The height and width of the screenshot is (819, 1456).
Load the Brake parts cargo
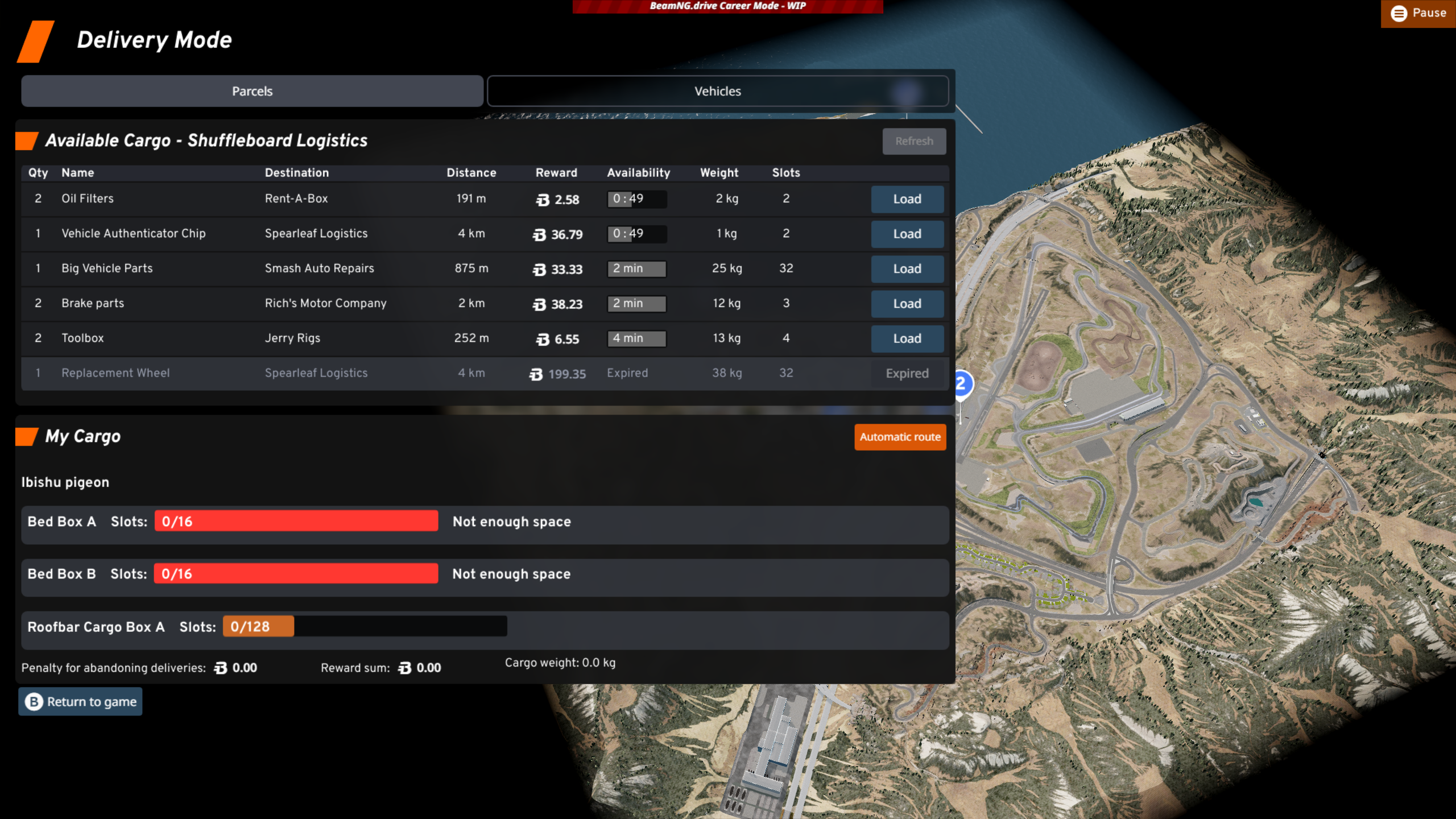[x=907, y=304]
